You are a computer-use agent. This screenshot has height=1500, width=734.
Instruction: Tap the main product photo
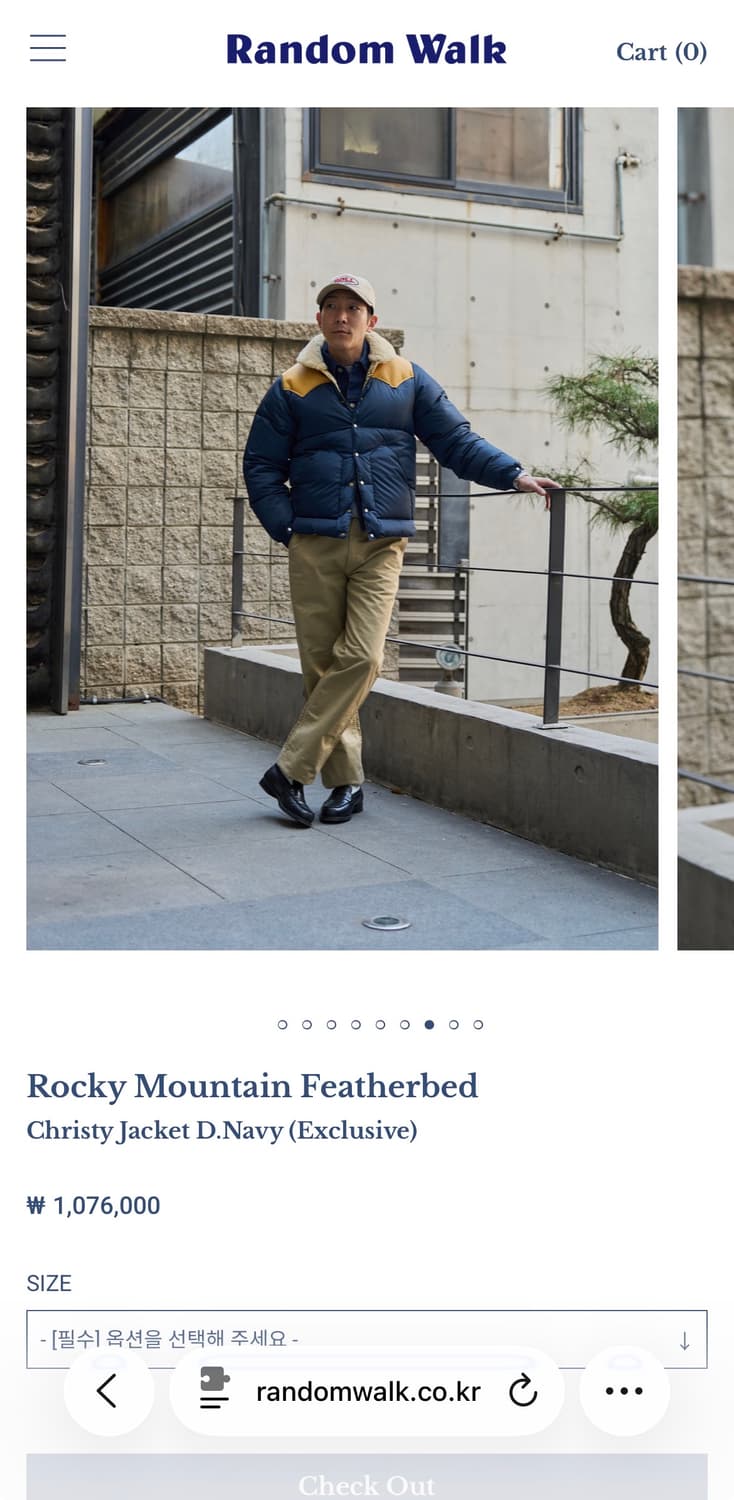pyautogui.click(x=342, y=528)
